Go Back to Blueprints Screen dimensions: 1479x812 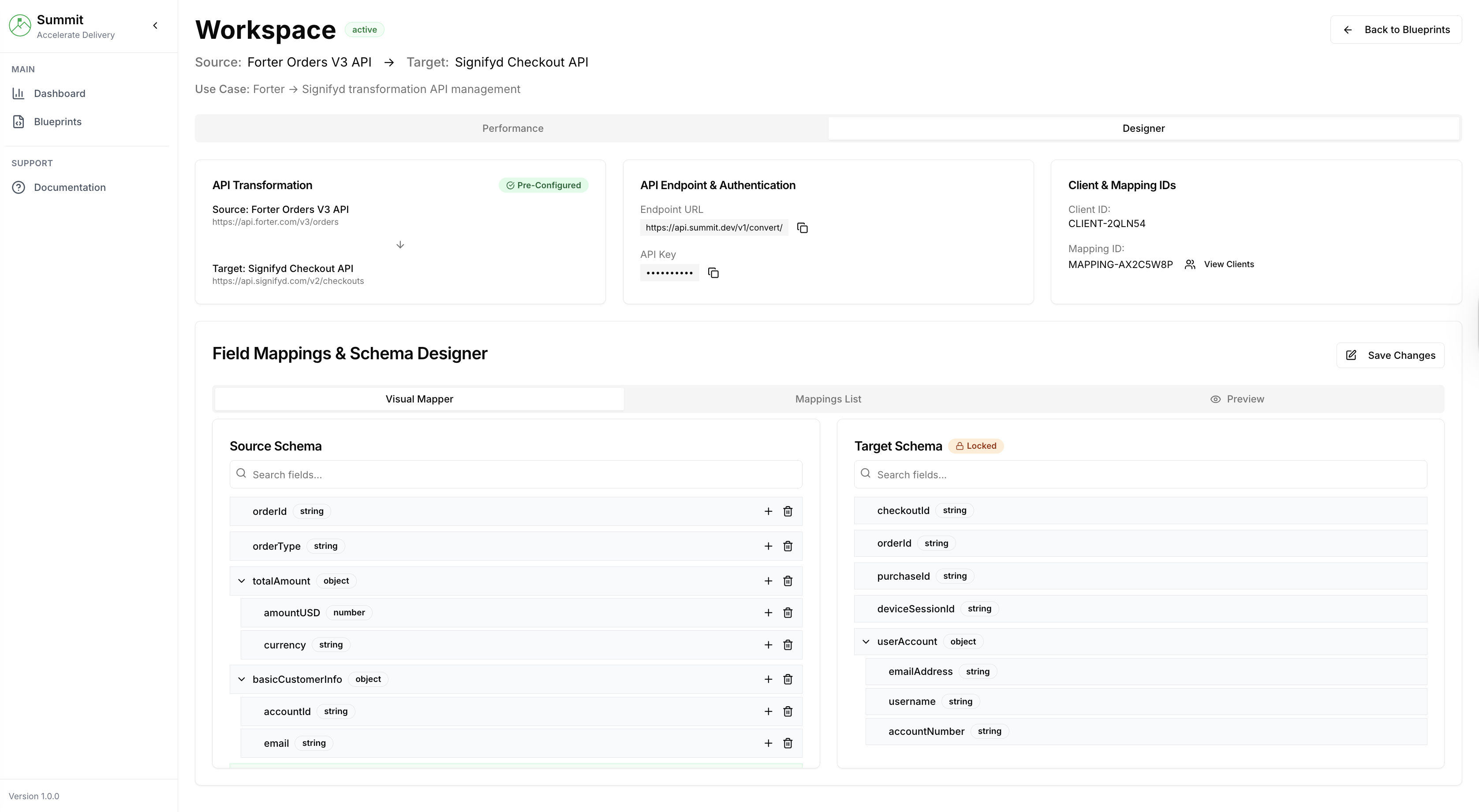1396,30
